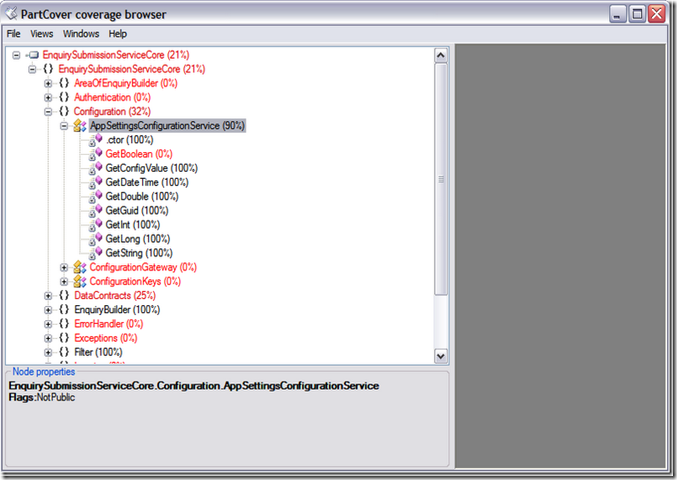677x480 pixels.
Task: Click the method icon beside GetDateTime
Action: (x=96, y=183)
